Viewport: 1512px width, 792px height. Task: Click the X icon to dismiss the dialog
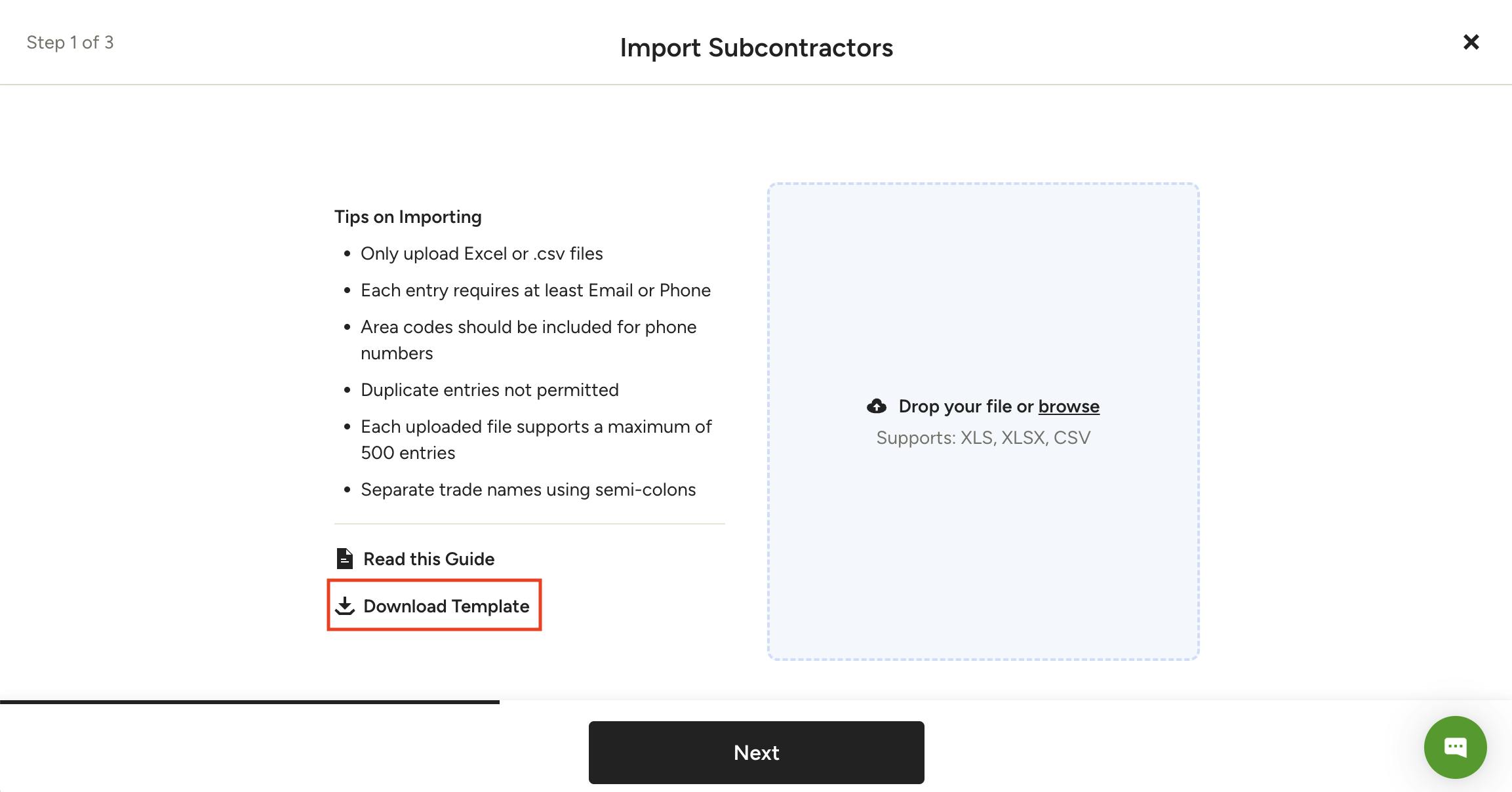tap(1471, 41)
